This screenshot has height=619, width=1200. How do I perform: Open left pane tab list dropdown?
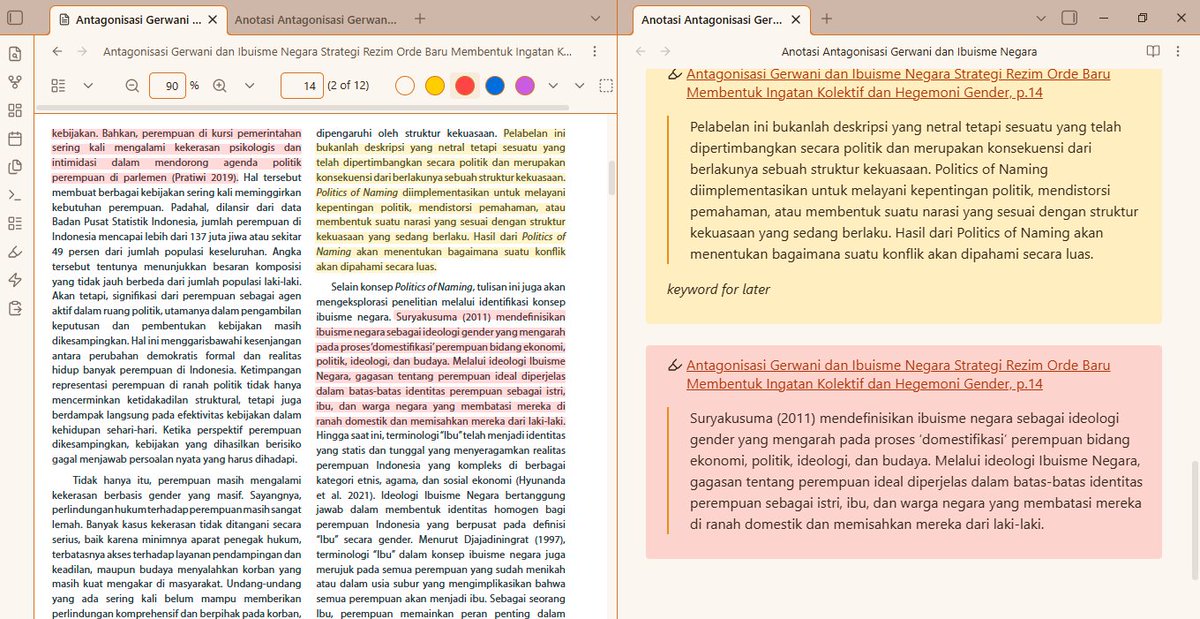click(x=596, y=19)
